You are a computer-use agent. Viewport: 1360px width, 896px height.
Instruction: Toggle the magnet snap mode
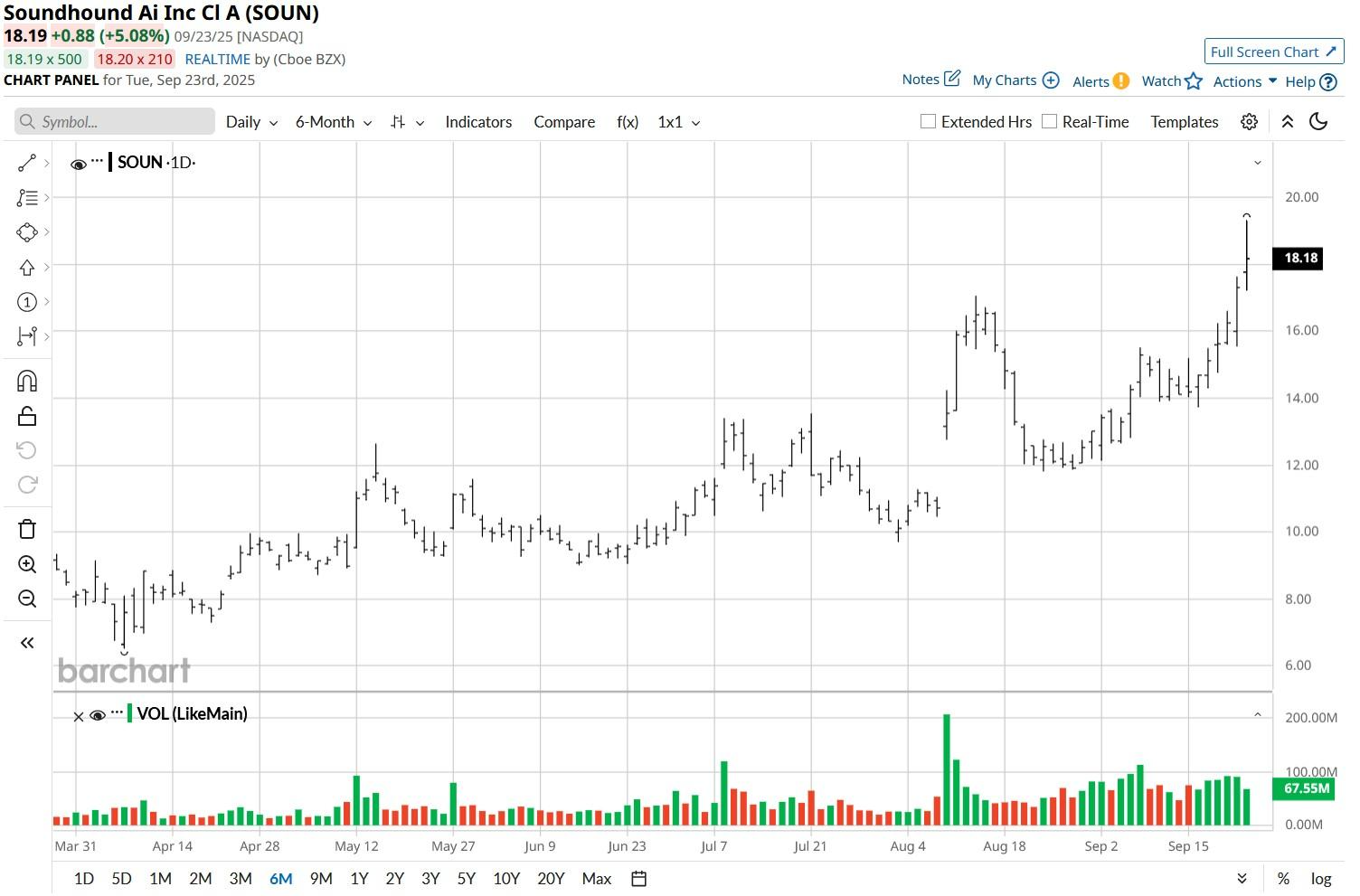click(x=27, y=381)
